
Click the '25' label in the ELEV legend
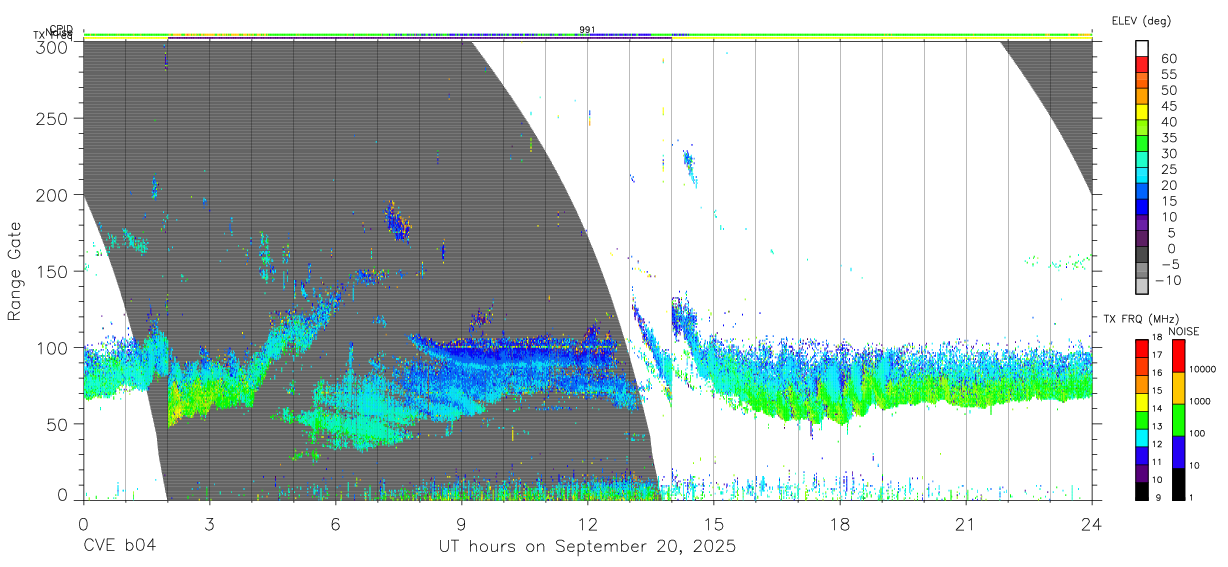tap(1168, 169)
